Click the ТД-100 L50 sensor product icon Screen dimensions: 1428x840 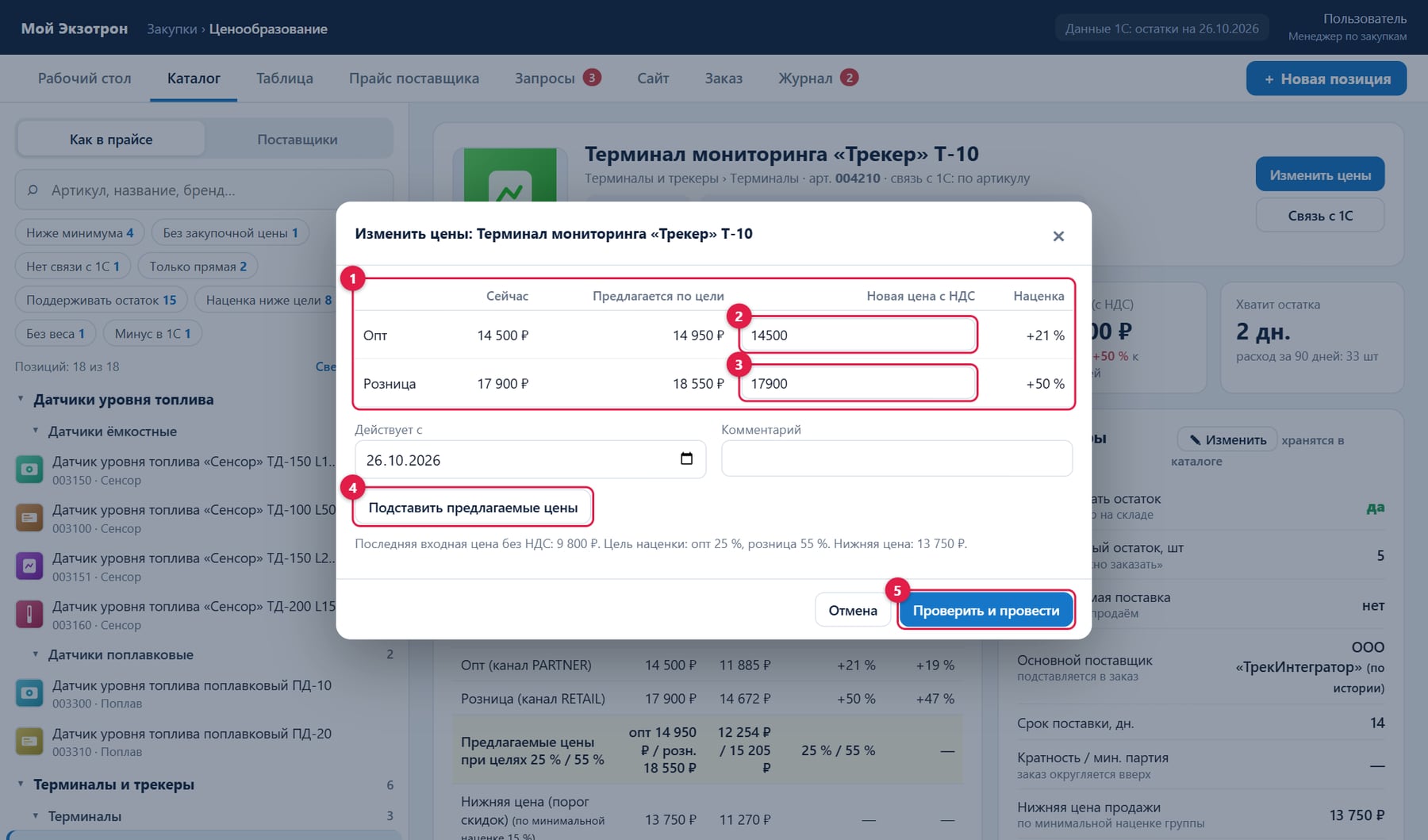(29, 518)
